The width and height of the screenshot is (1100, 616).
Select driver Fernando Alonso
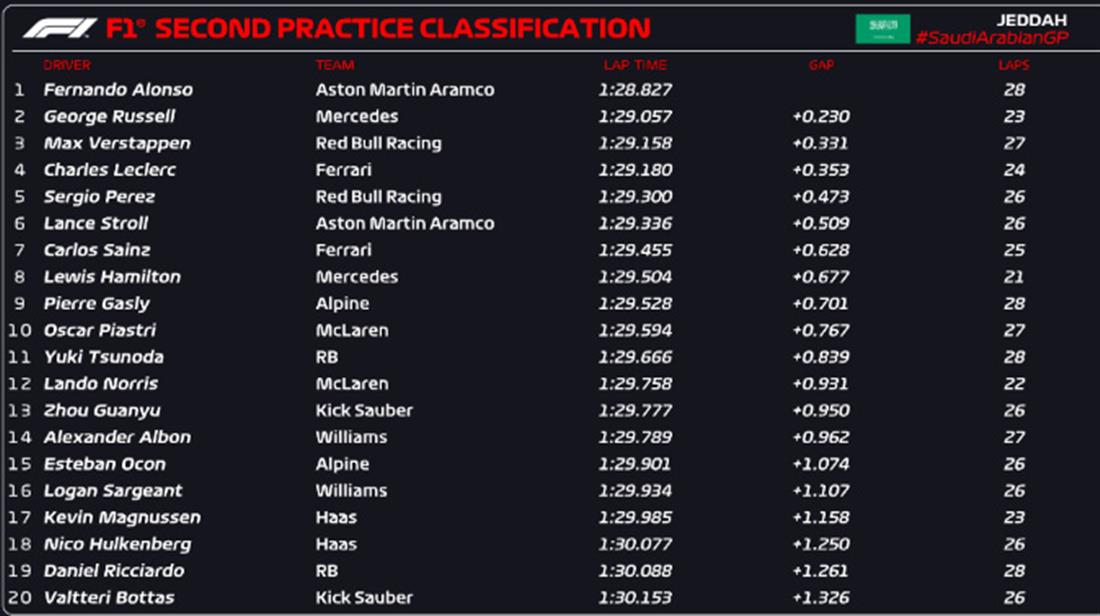coord(118,89)
